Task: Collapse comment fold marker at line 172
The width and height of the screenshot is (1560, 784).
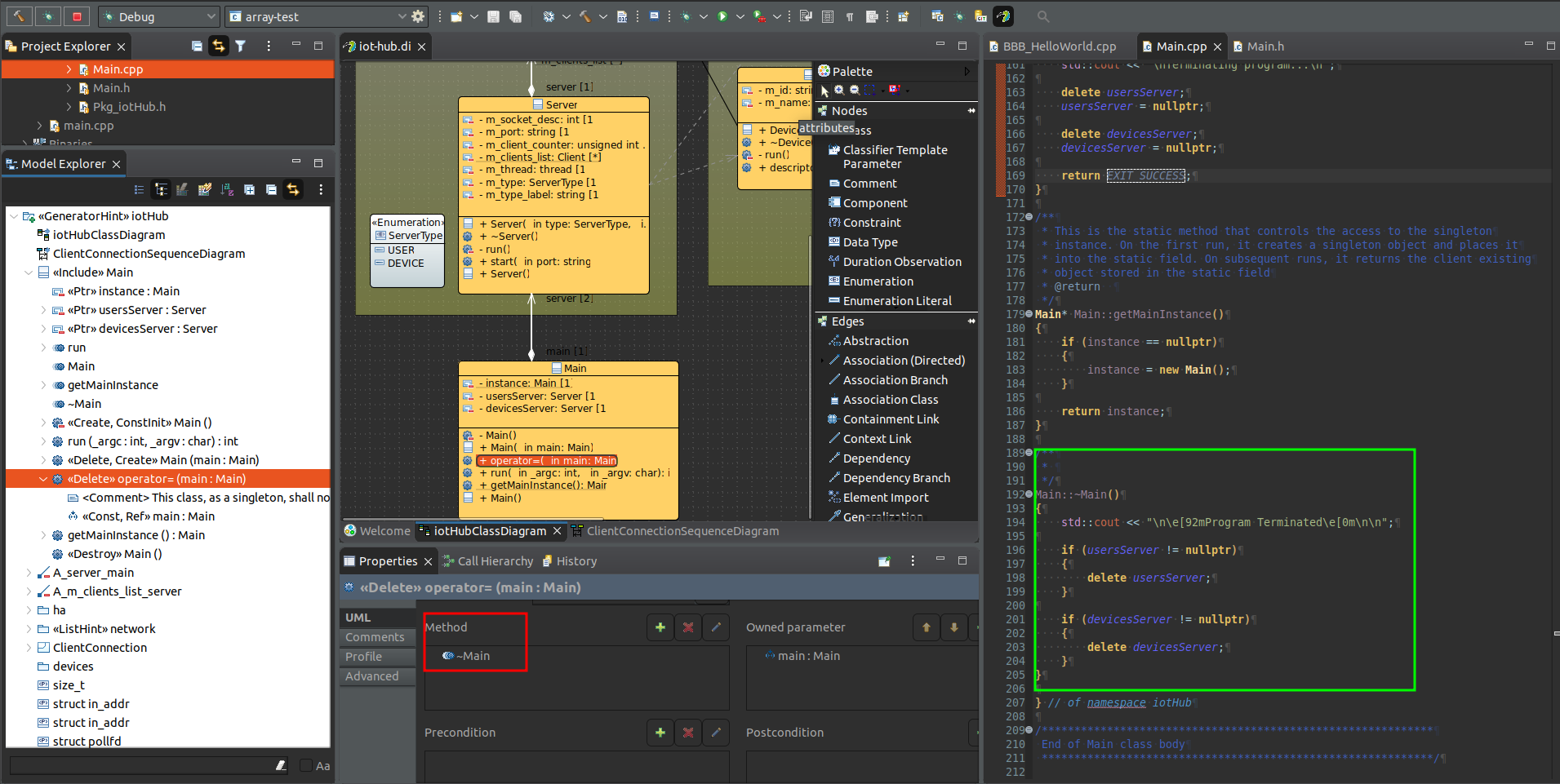Action: pos(1029,217)
